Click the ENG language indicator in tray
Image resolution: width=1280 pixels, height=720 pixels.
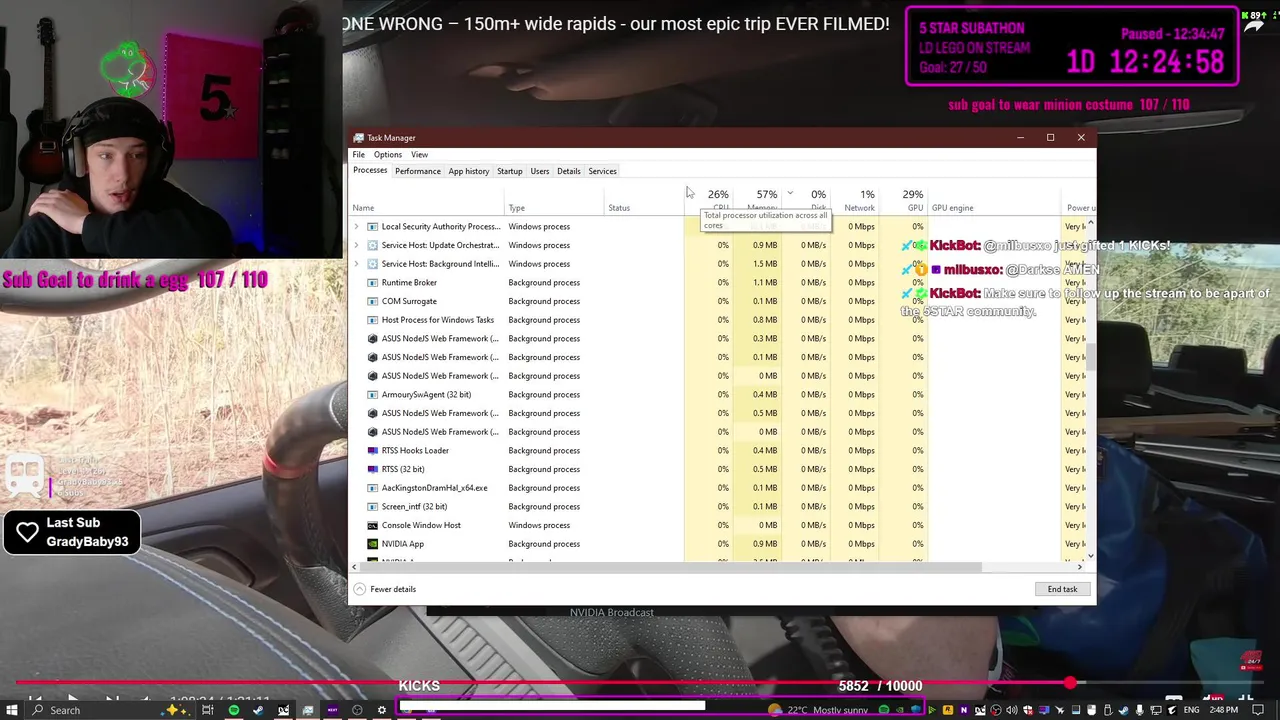[1192, 710]
